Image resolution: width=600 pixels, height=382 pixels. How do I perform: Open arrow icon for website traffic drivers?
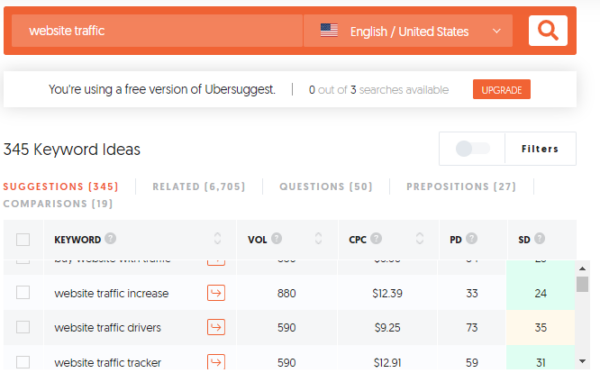point(216,327)
